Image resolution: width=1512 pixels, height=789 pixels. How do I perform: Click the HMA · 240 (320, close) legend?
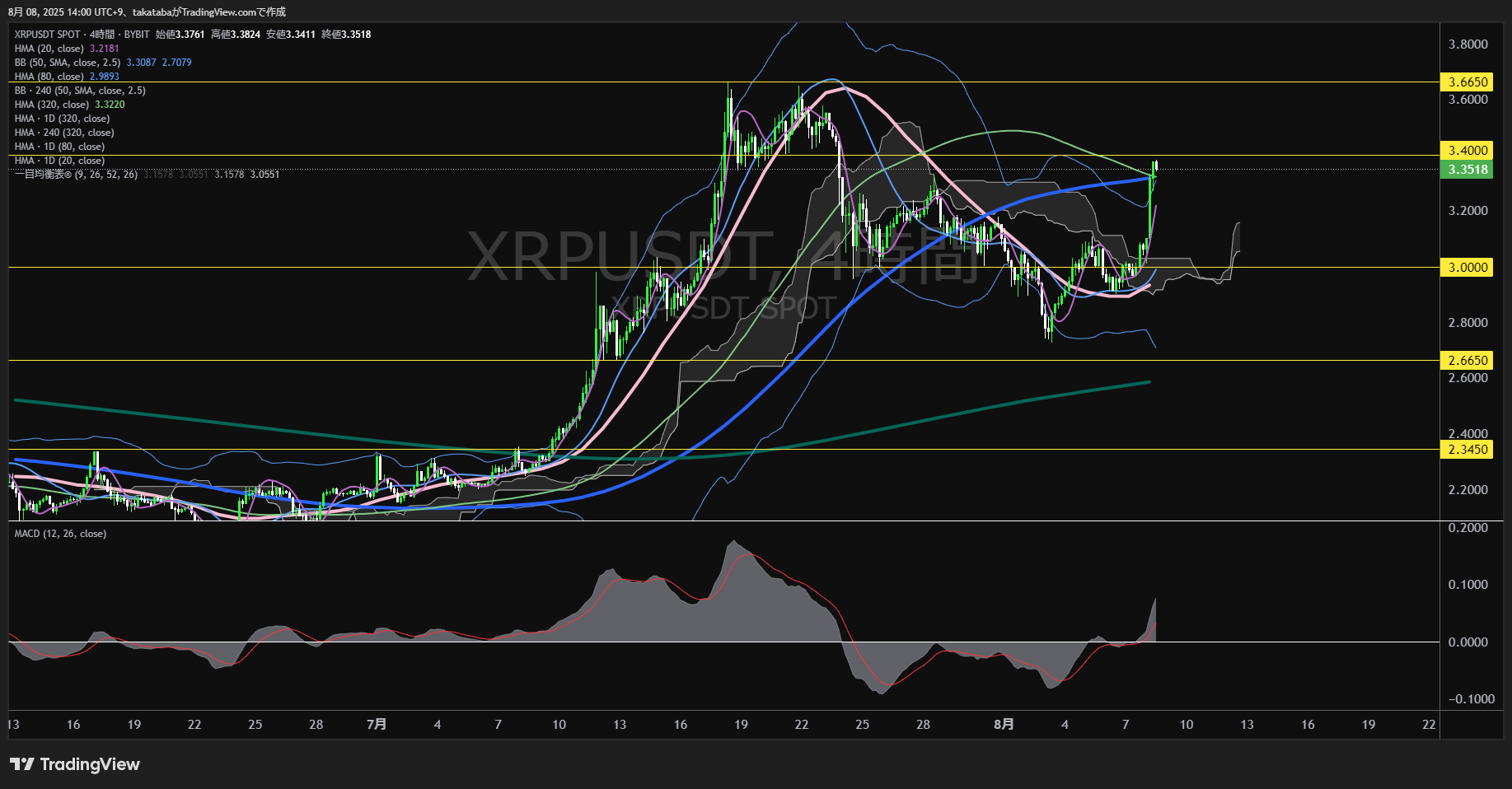click(64, 133)
